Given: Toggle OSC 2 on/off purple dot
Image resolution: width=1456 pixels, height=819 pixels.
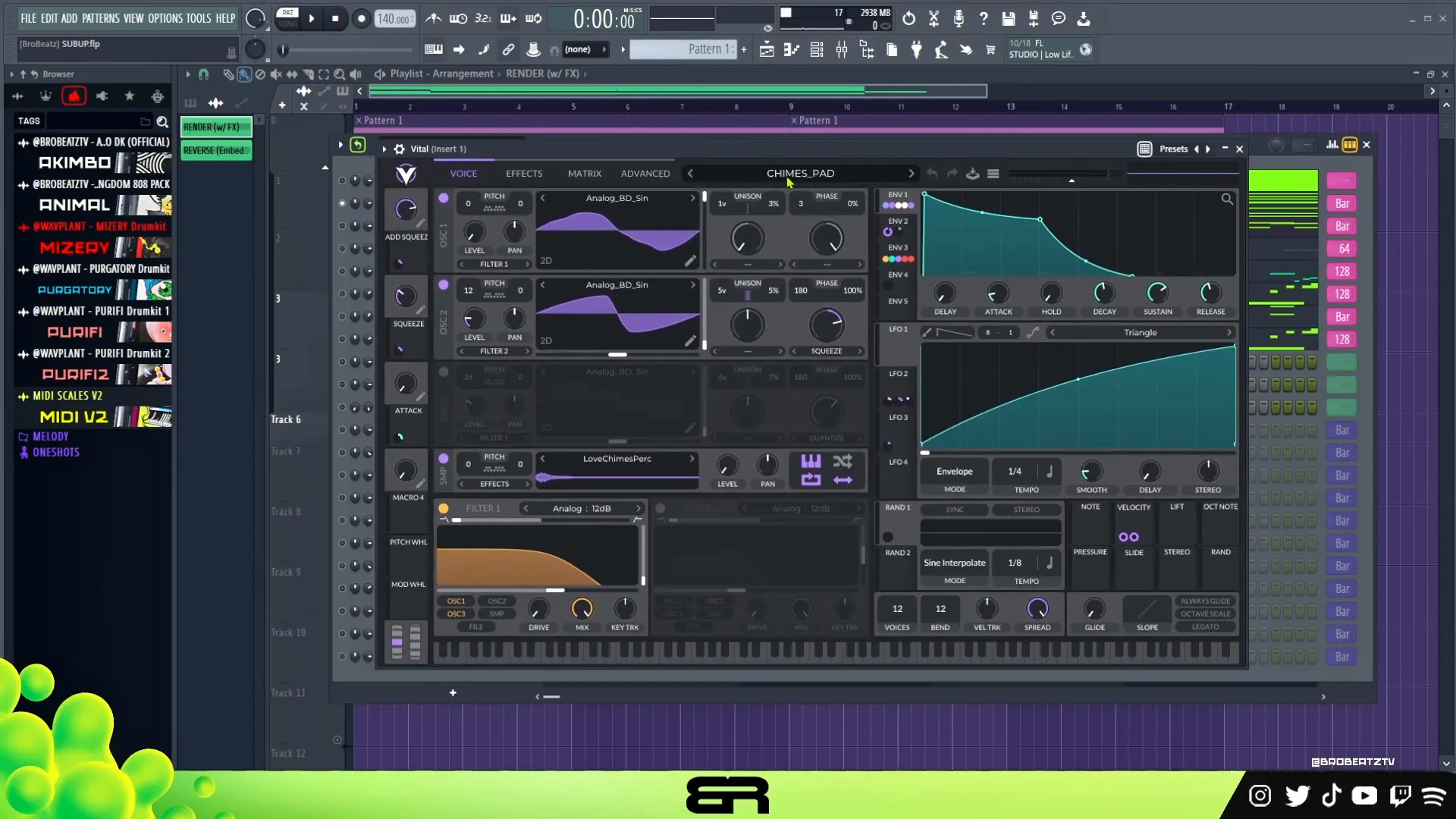Looking at the screenshot, I should coord(444,285).
